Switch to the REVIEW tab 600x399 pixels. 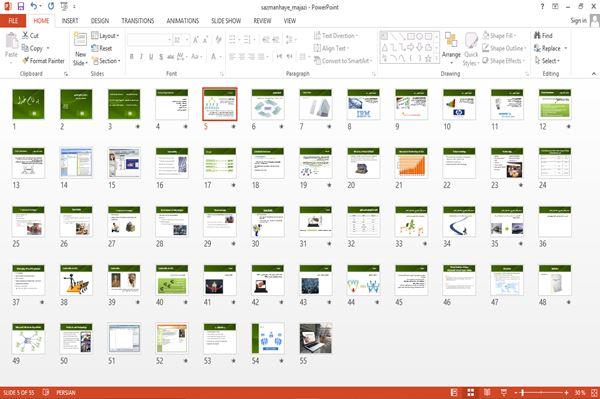(x=262, y=21)
